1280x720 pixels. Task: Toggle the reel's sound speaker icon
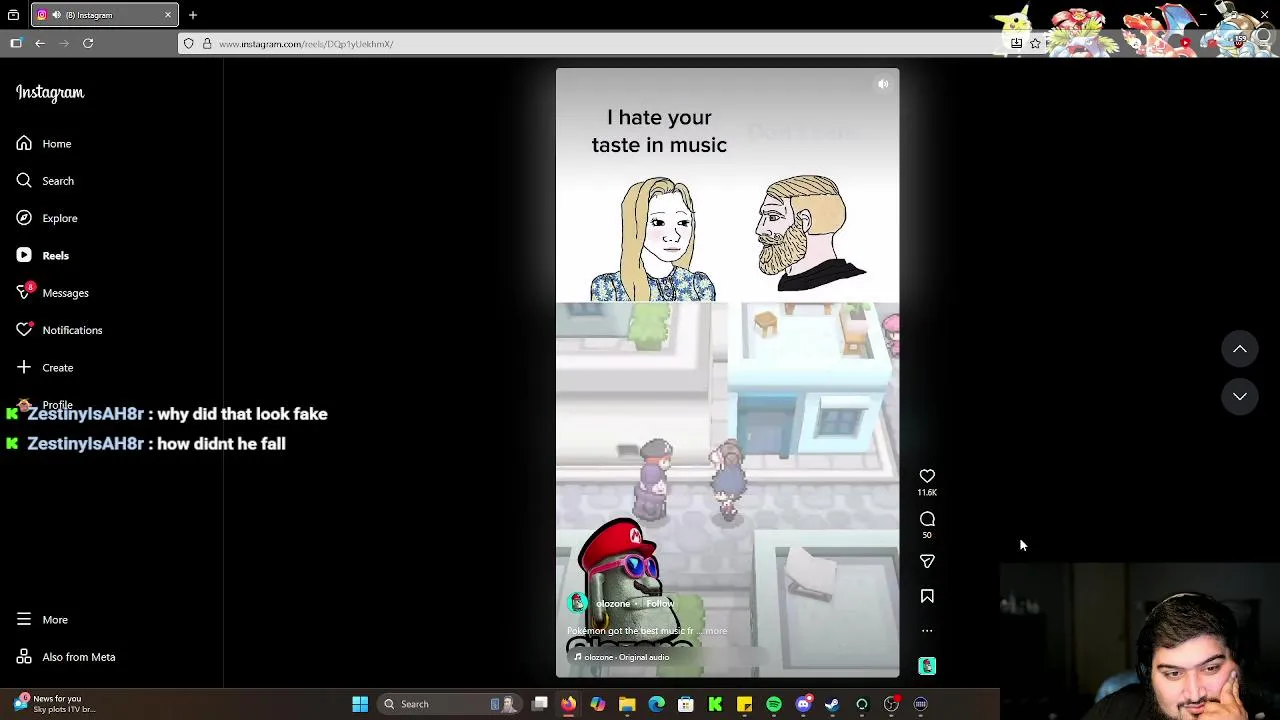(883, 84)
